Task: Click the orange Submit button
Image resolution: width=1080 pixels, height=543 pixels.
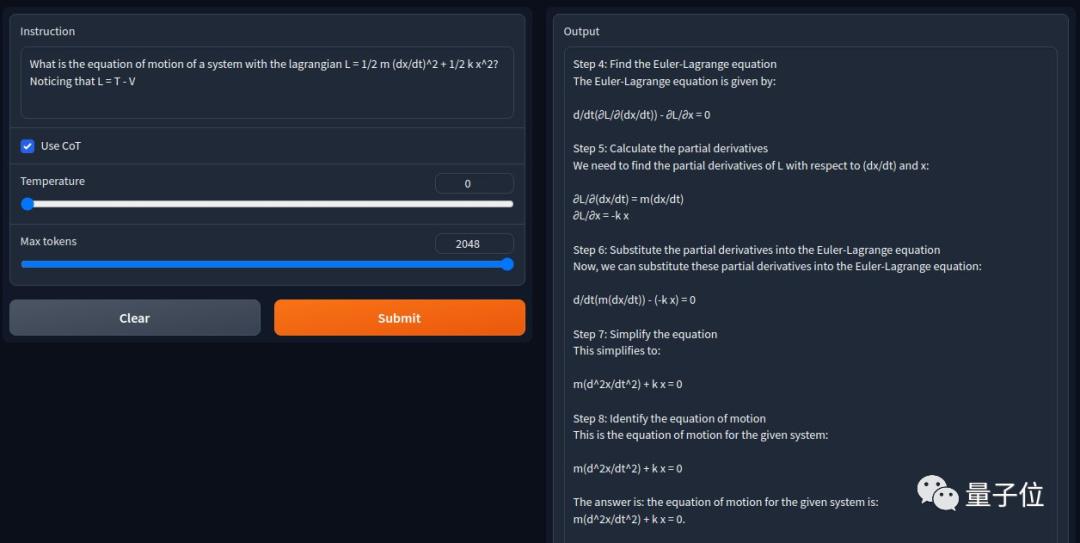Action: 399,318
